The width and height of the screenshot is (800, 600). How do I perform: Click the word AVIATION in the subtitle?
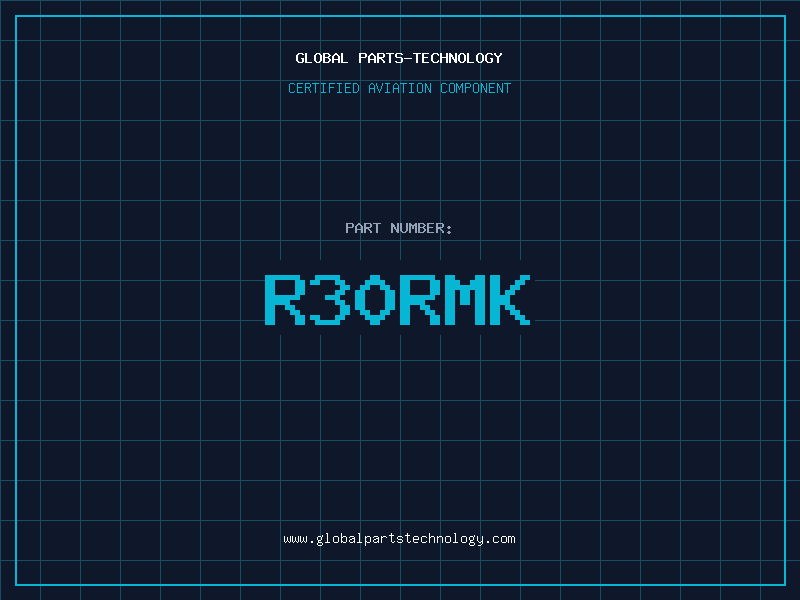tap(400, 88)
